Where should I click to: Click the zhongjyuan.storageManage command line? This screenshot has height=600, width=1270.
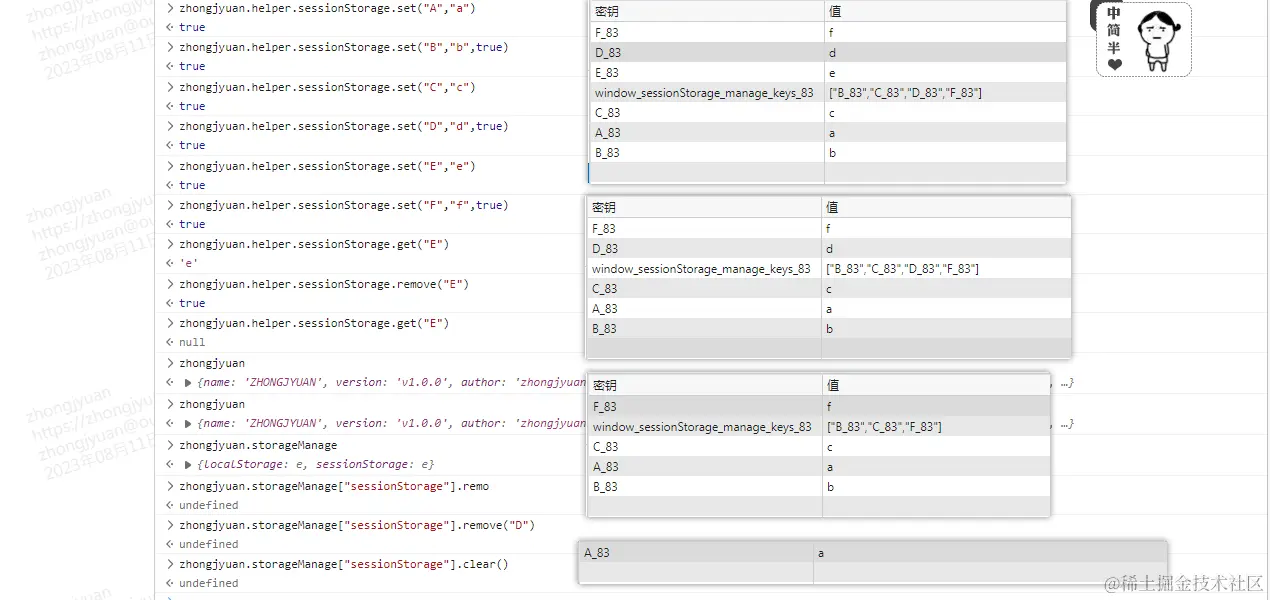coord(258,445)
